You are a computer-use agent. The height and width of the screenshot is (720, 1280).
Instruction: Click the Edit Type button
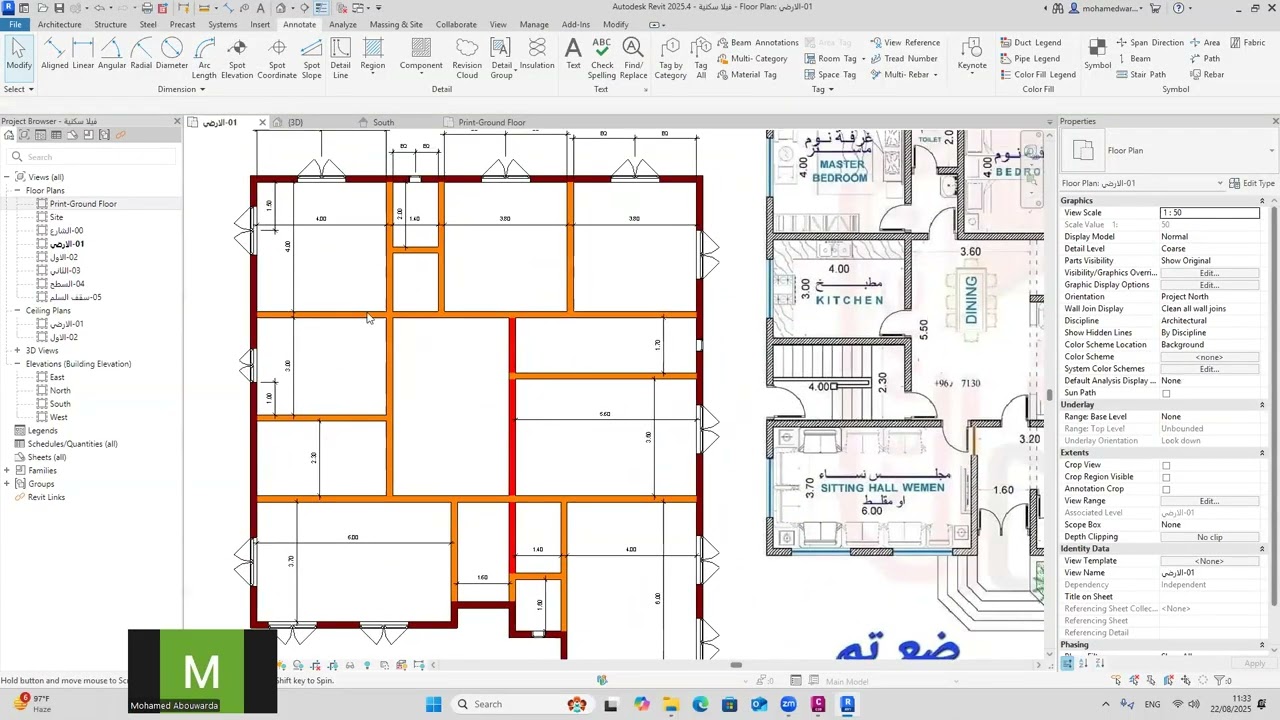pos(1251,184)
